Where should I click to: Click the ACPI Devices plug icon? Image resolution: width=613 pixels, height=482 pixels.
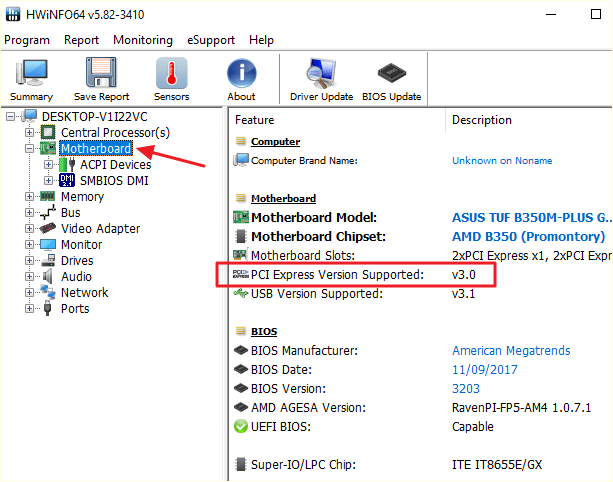pos(67,165)
